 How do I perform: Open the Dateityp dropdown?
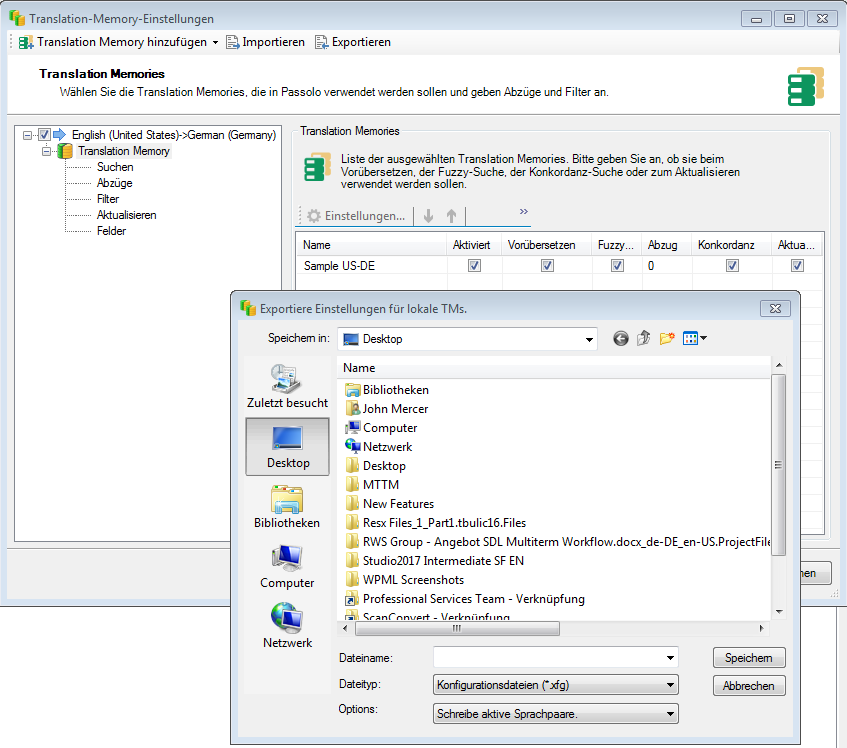click(670, 686)
